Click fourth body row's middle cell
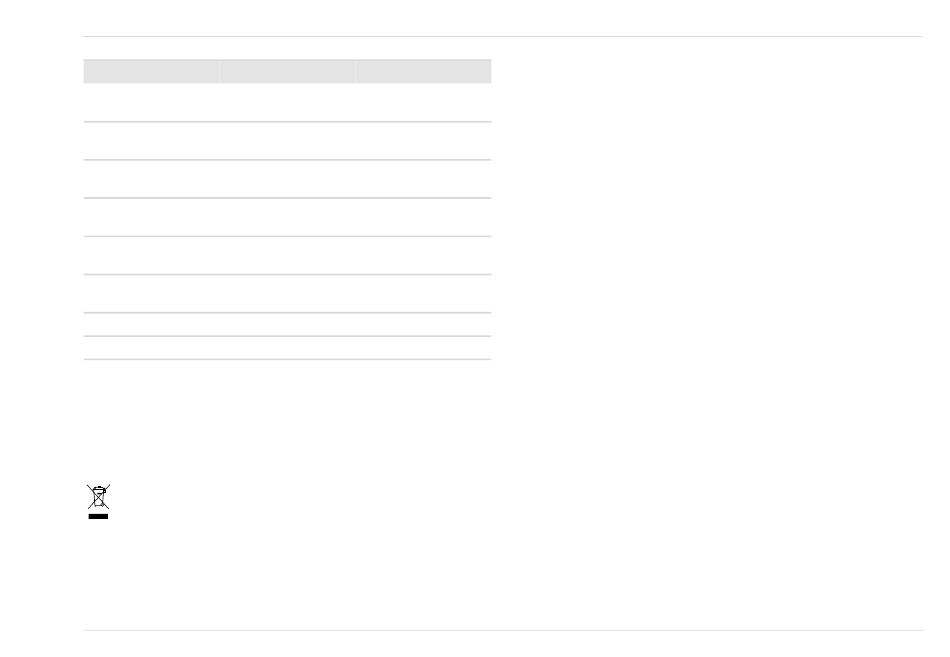950x657 pixels. (287, 217)
